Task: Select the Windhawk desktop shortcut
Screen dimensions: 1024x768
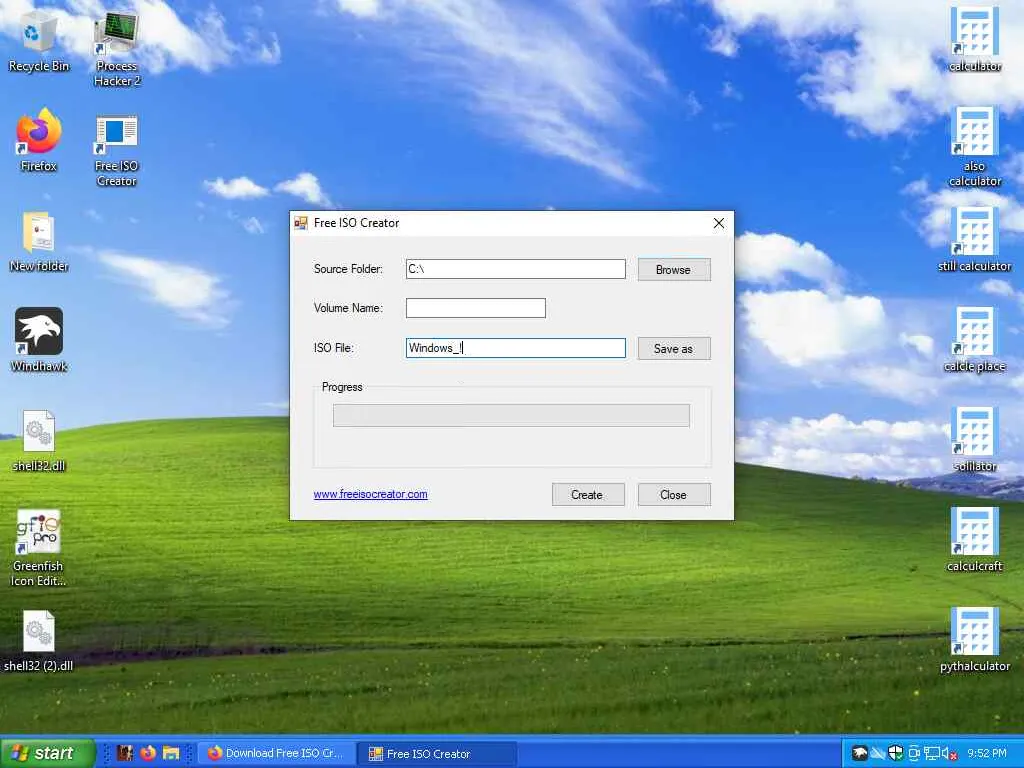Action: (x=39, y=340)
